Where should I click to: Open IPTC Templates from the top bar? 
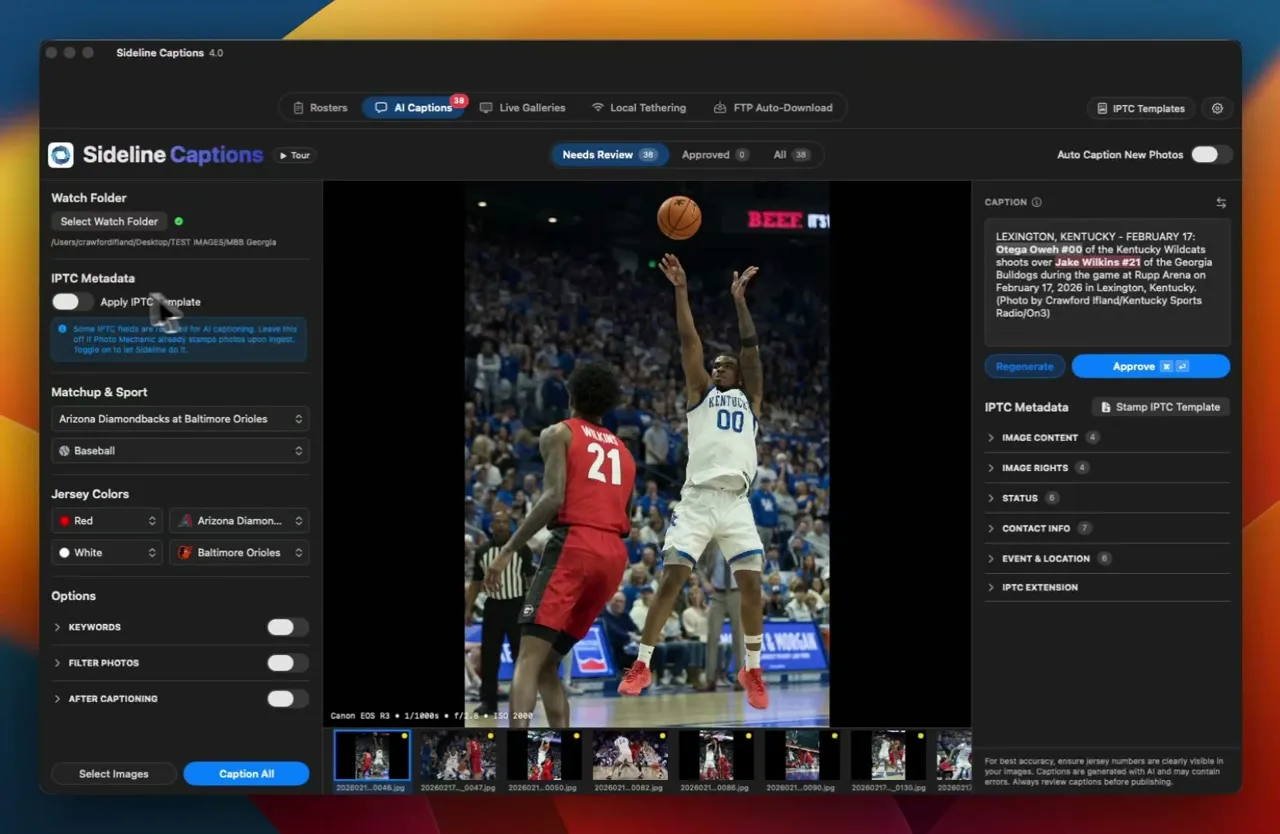pyautogui.click(x=1140, y=109)
